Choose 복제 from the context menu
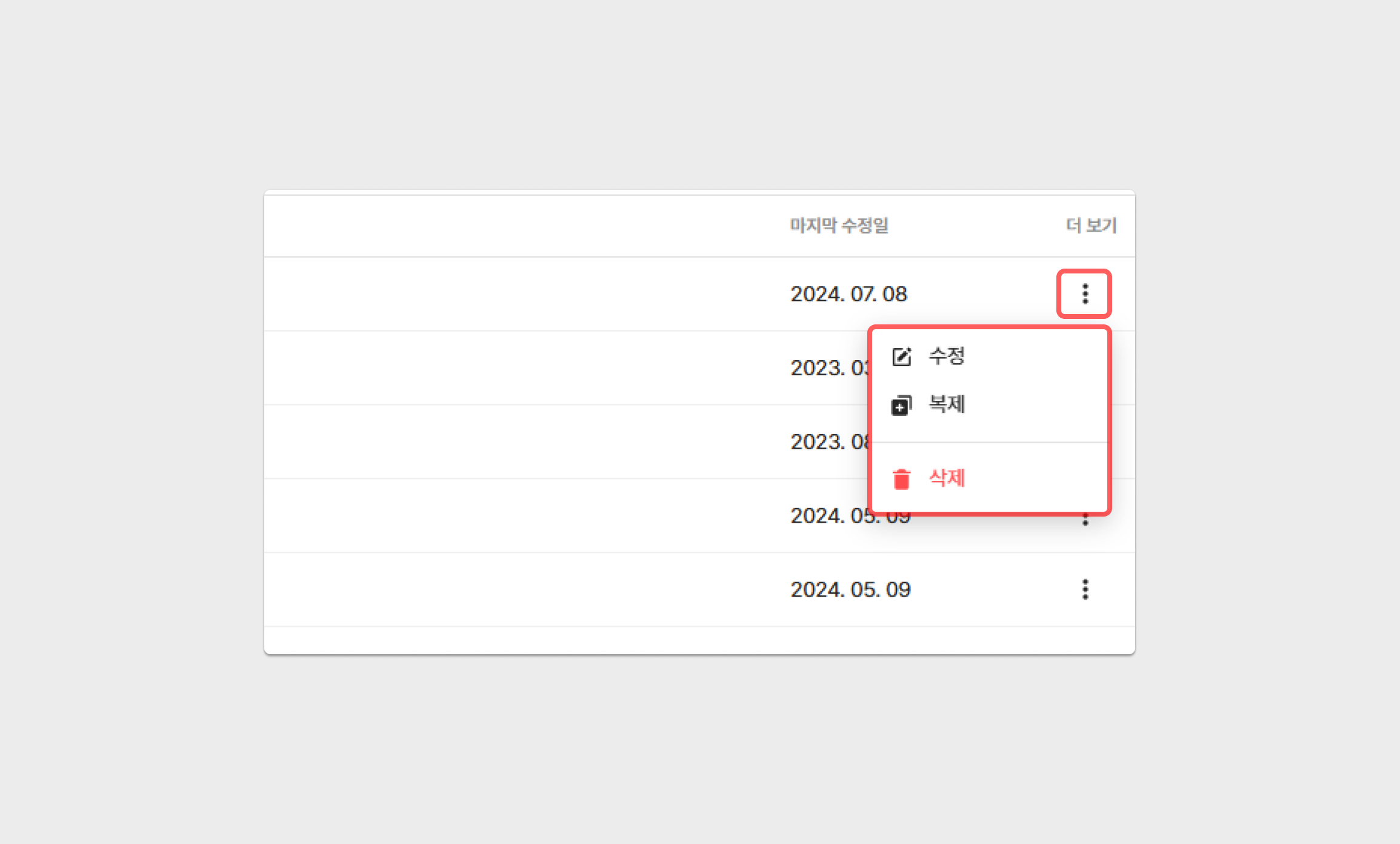The height and width of the screenshot is (844, 1400). pyautogui.click(x=947, y=404)
